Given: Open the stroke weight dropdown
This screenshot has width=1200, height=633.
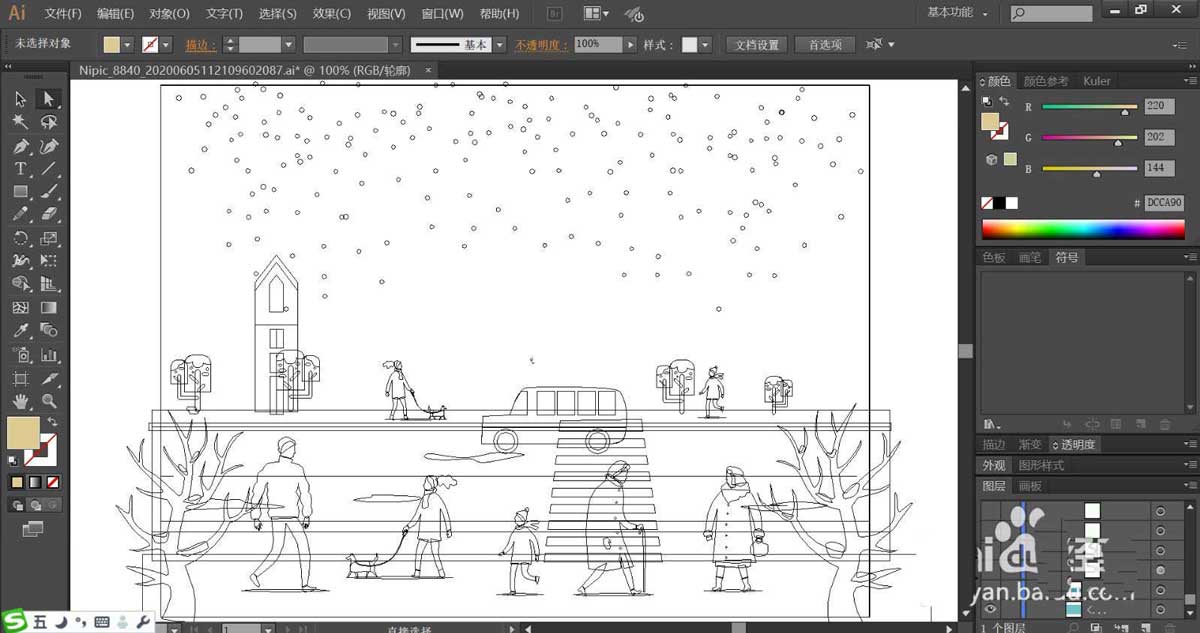Looking at the screenshot, I should 288,45.
